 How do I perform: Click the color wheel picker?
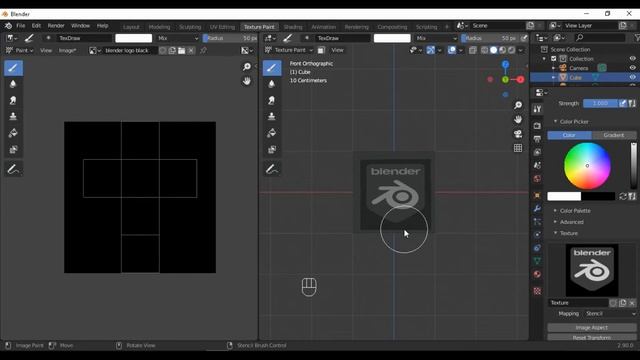pos(587,166)
